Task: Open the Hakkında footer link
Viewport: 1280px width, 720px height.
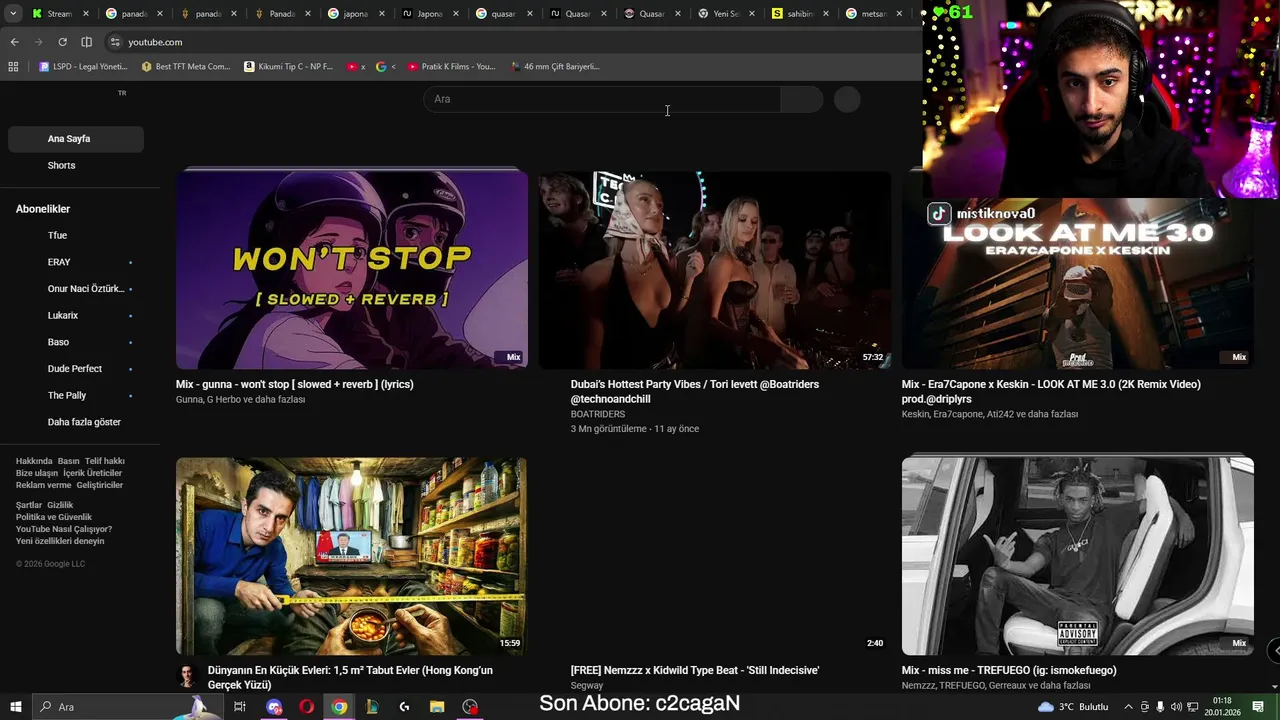Action: pos(34,461)
